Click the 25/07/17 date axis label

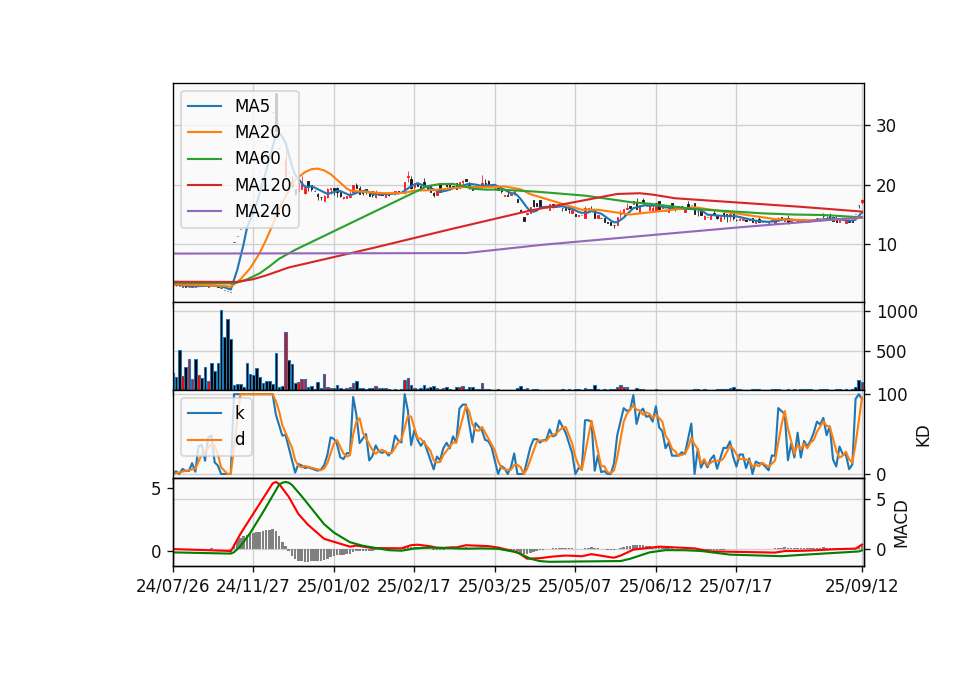pos(736,586)
